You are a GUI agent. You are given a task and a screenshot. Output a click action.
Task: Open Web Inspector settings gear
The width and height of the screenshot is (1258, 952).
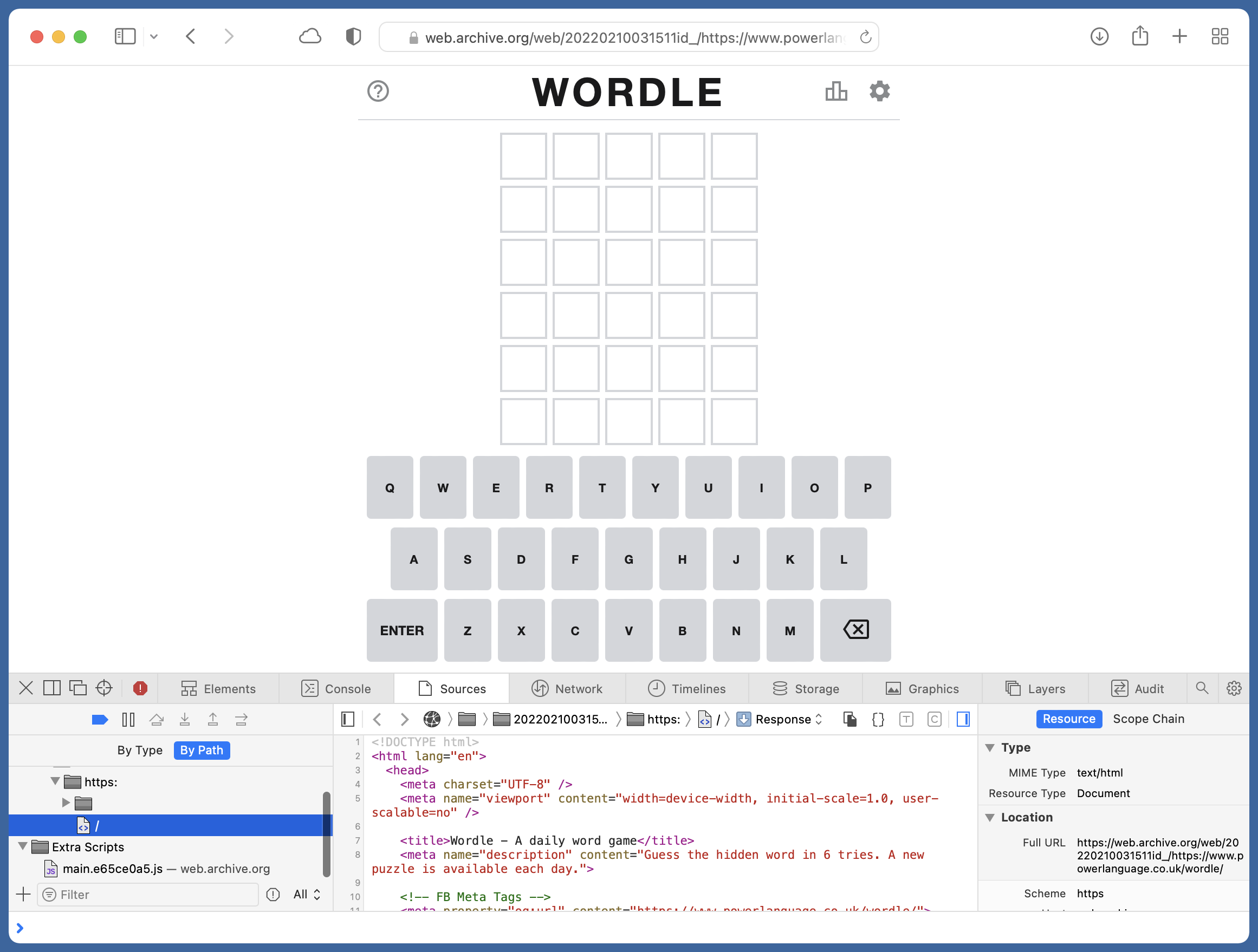[1234, 688]
